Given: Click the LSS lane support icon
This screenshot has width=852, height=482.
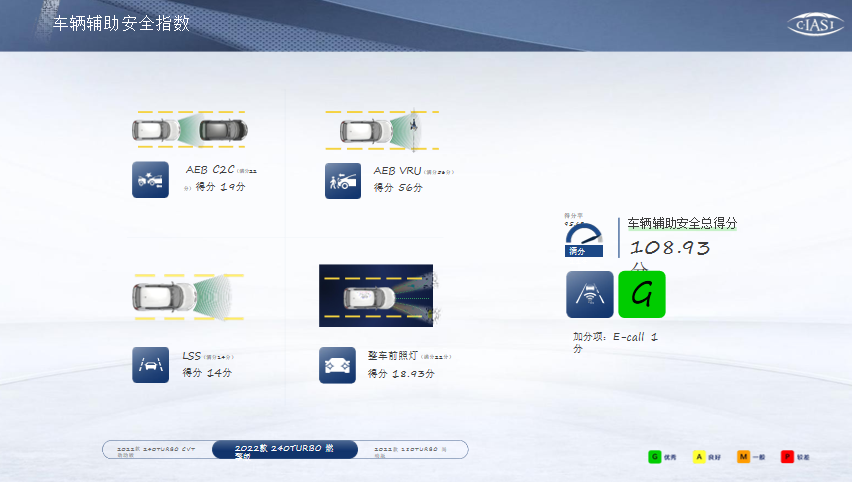Looking at the screenshot, I should [150, 364].
